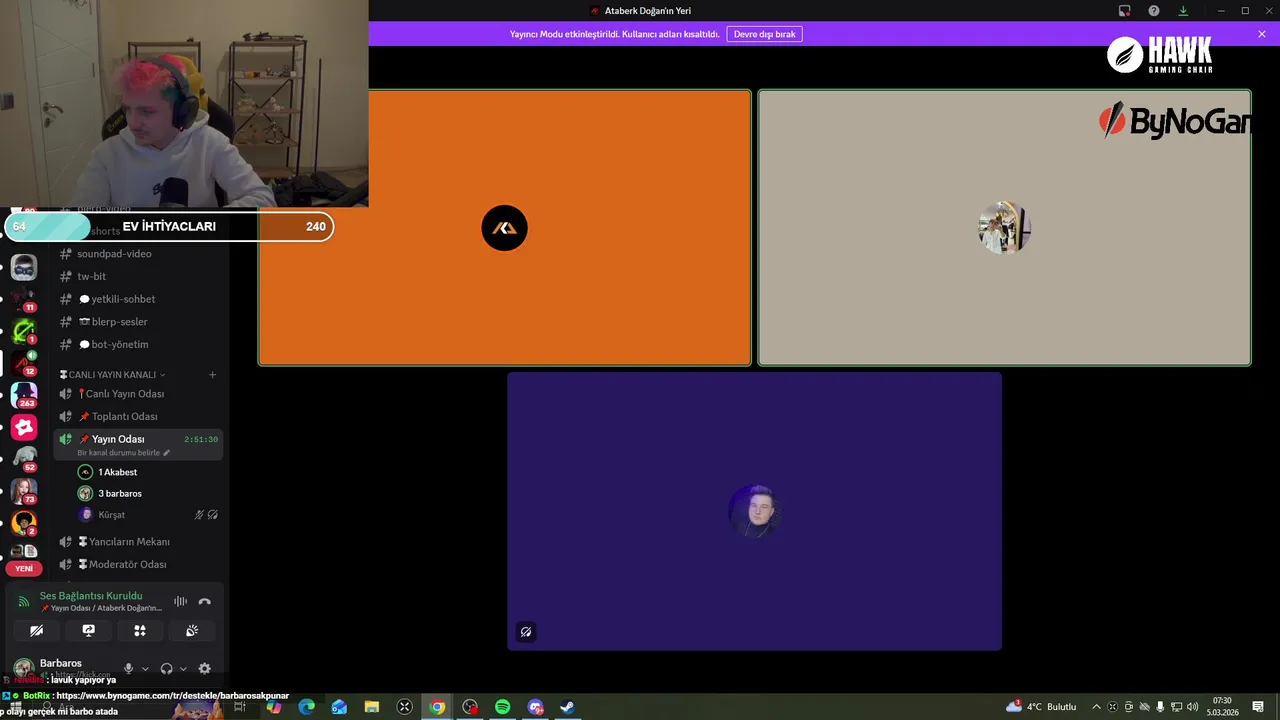
Task: Open activities launcher in voice panel
Action: point(140,631)
